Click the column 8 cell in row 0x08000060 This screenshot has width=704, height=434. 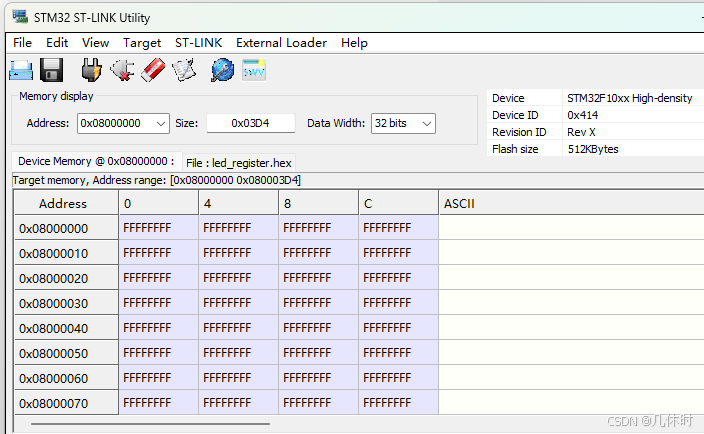point(318,378)
